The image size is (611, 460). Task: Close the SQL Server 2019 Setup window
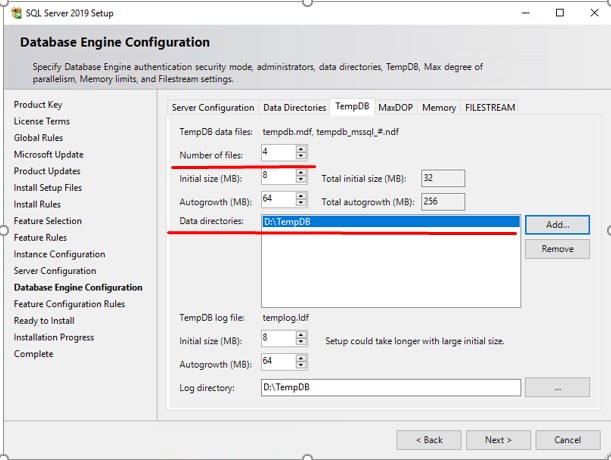(594, 13)
